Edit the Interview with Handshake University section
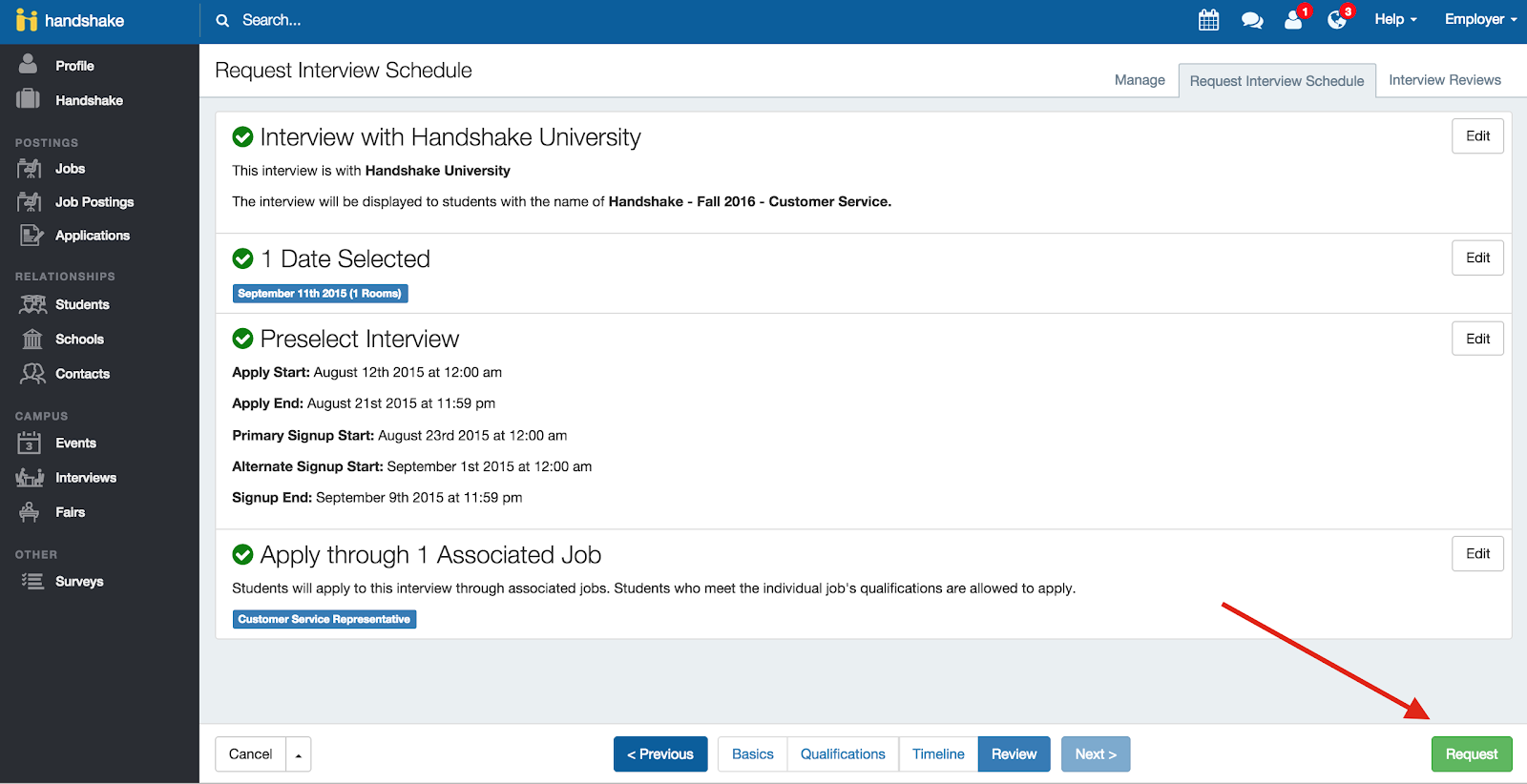This screenshot has height=784, width=1527. pos(1478,136)
